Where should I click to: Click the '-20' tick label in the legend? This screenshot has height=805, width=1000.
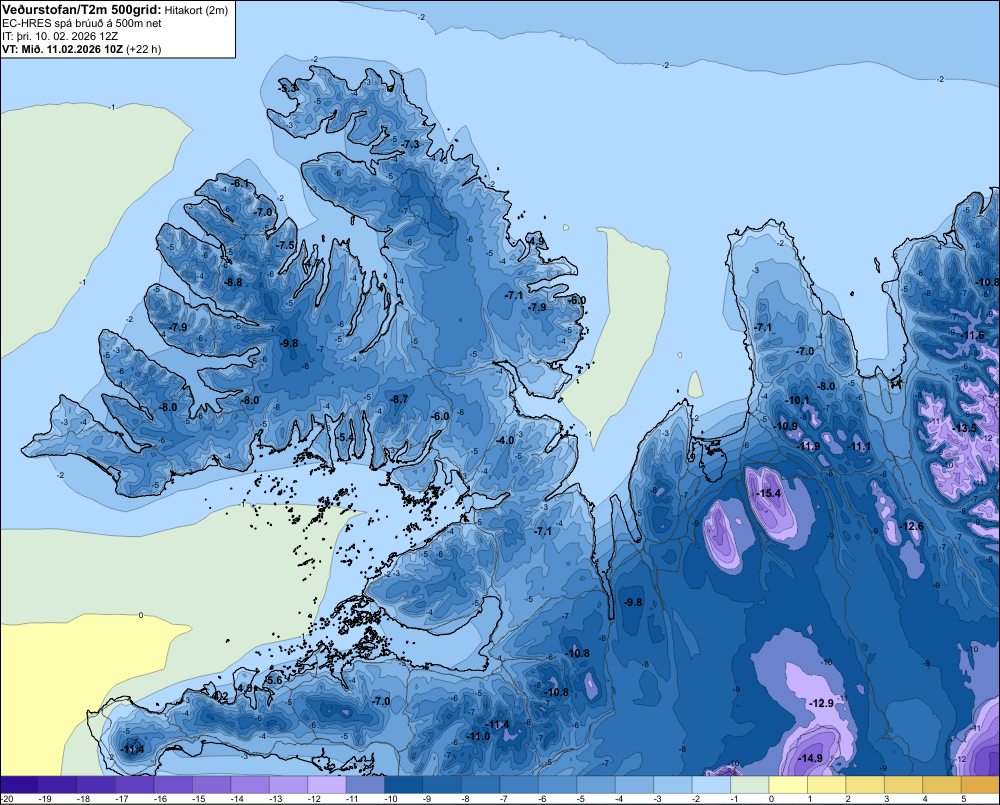[x=7, y=799]
